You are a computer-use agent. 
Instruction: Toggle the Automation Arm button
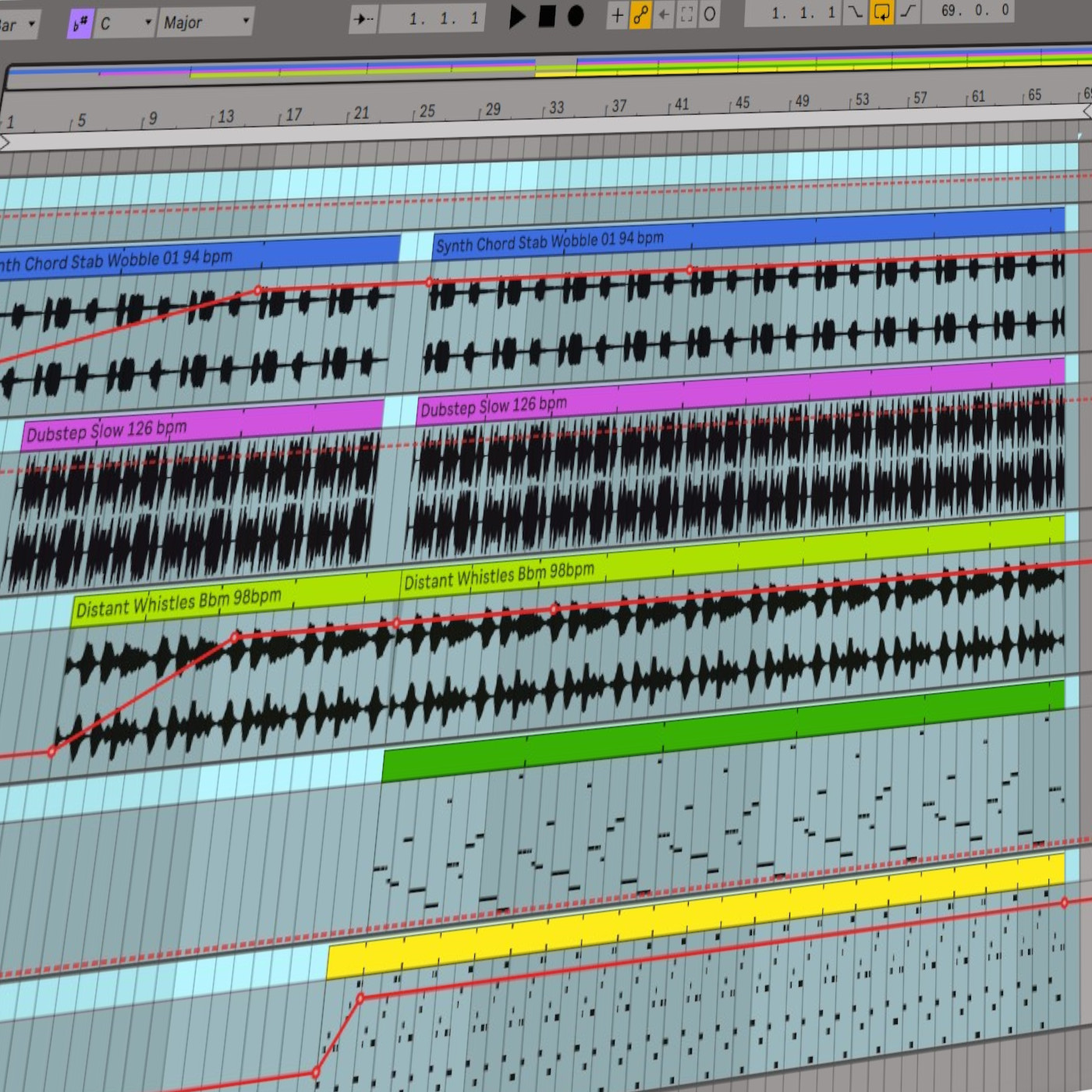pos(640,15)
